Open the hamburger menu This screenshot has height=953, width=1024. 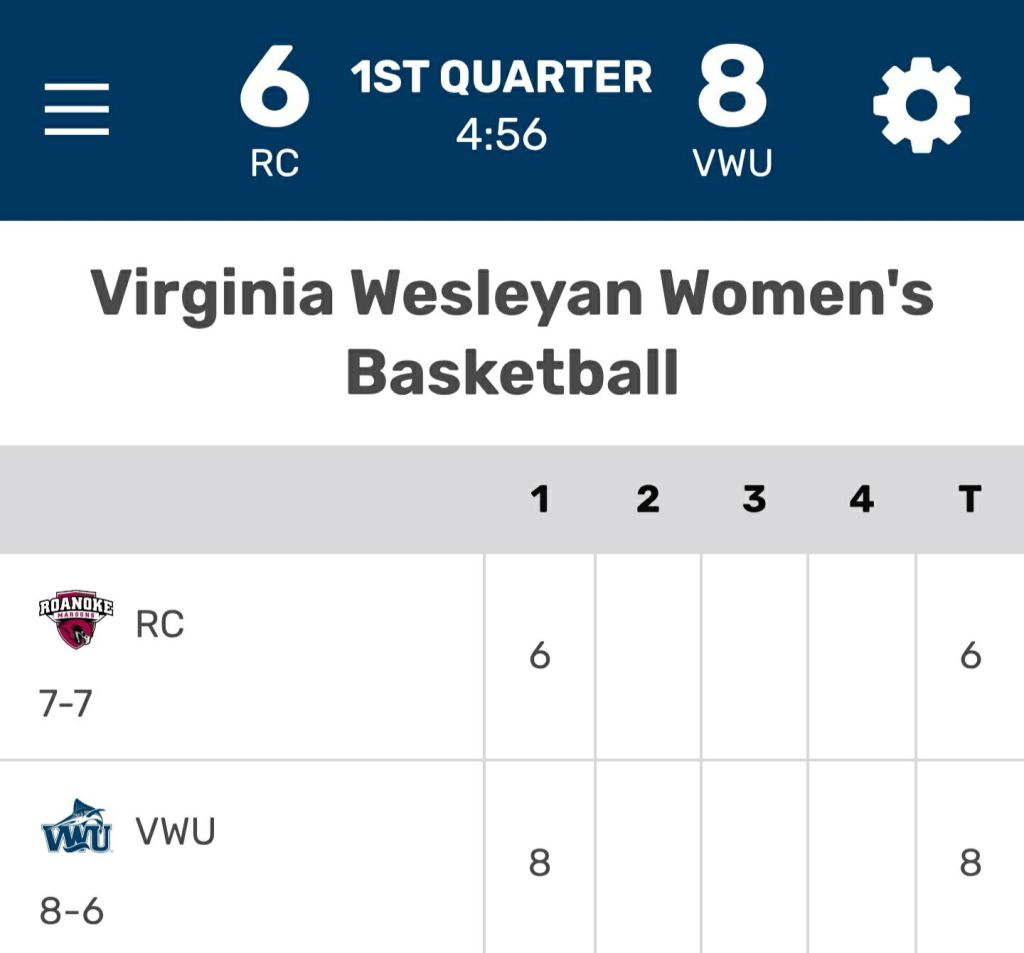(77, 109)
